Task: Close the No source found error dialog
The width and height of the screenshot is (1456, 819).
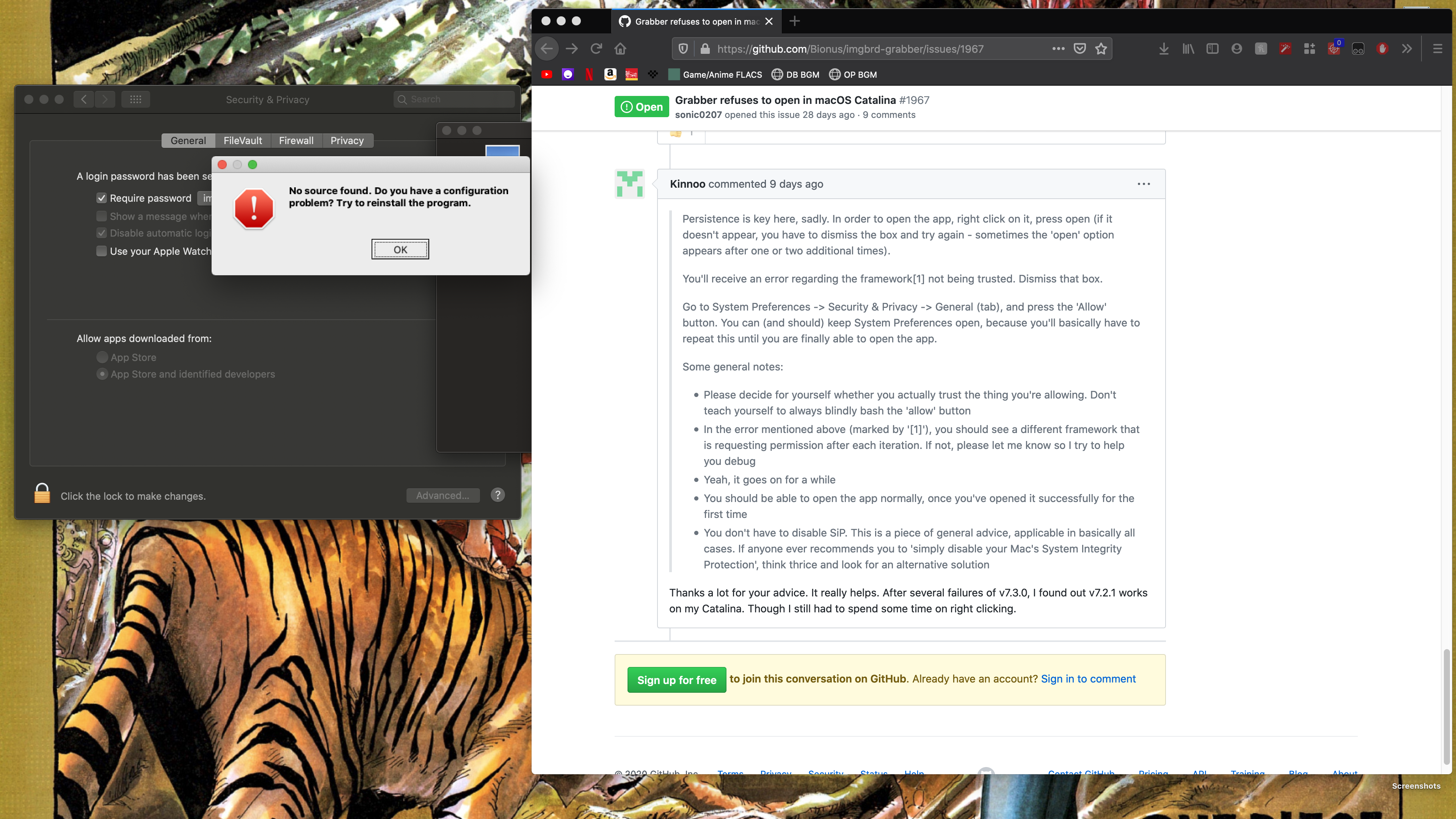Action: click(222, 165)
